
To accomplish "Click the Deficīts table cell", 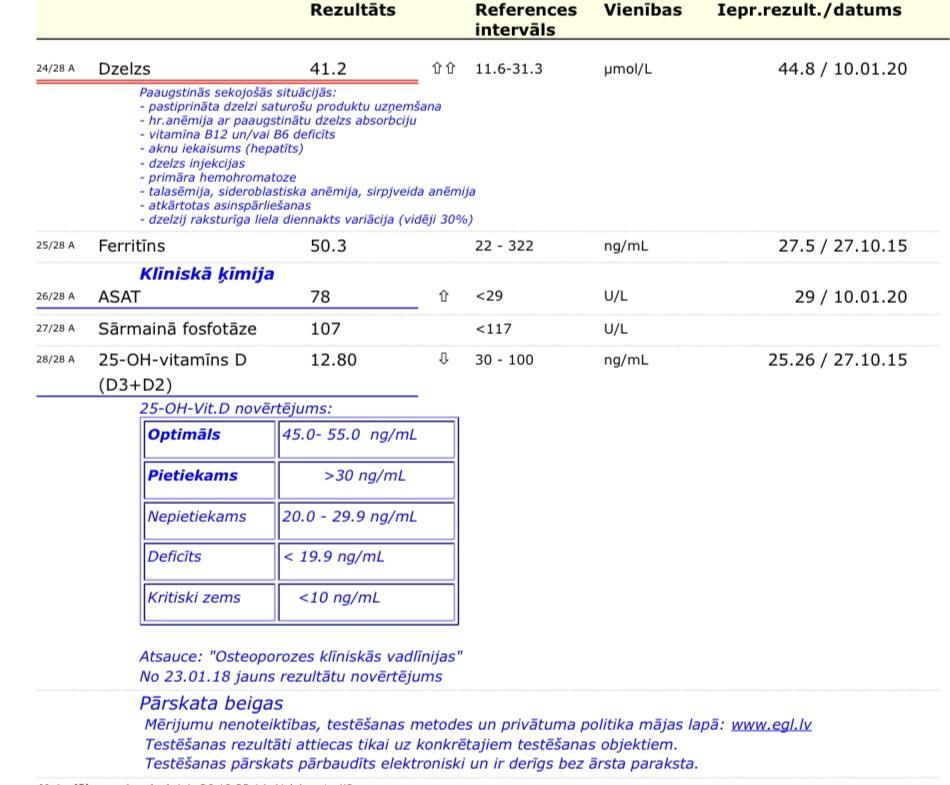I will pos(210,561).
